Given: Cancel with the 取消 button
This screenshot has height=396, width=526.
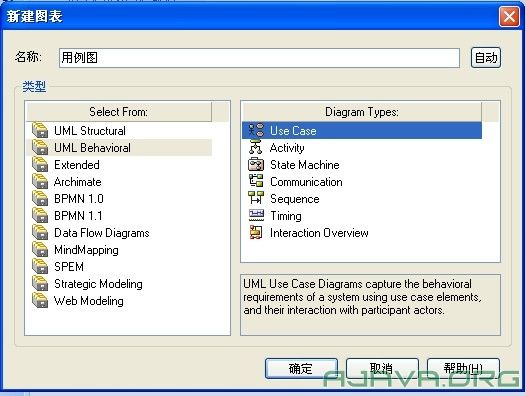Looking at the screenshot, I should pyautogui.click(x=382, y=368).
